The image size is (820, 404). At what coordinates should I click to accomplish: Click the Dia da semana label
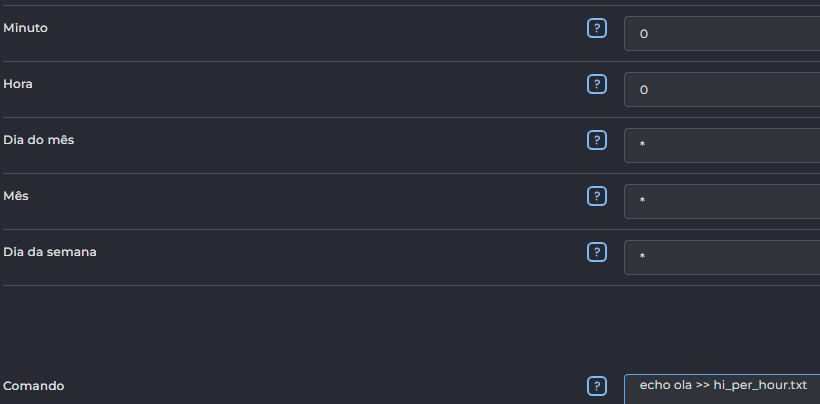(x=50, y=252)
